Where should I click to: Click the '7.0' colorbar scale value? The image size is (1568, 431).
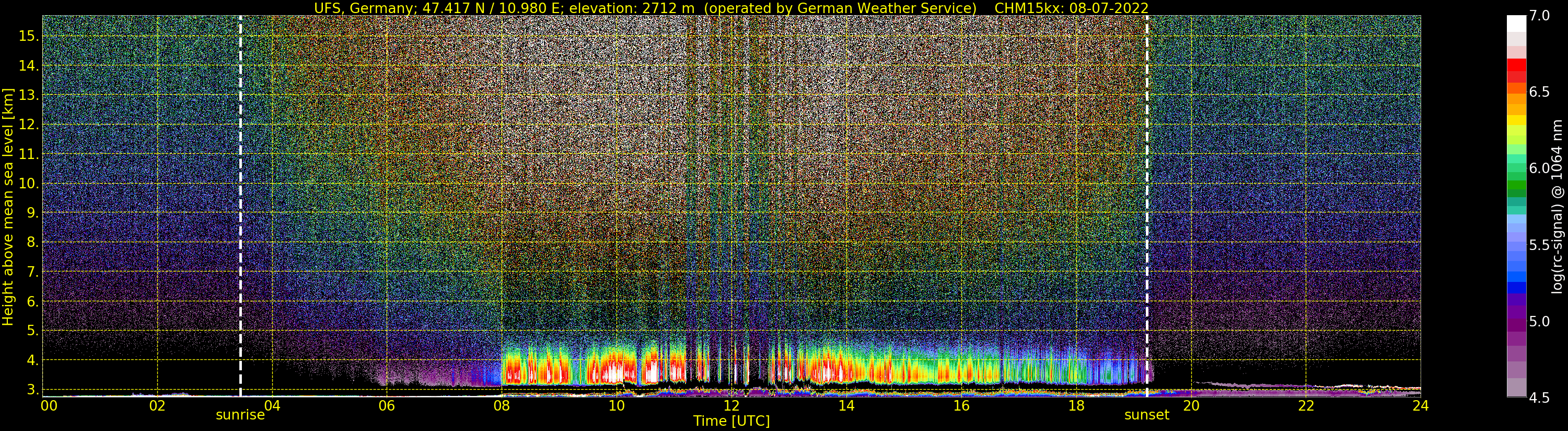1538,16
